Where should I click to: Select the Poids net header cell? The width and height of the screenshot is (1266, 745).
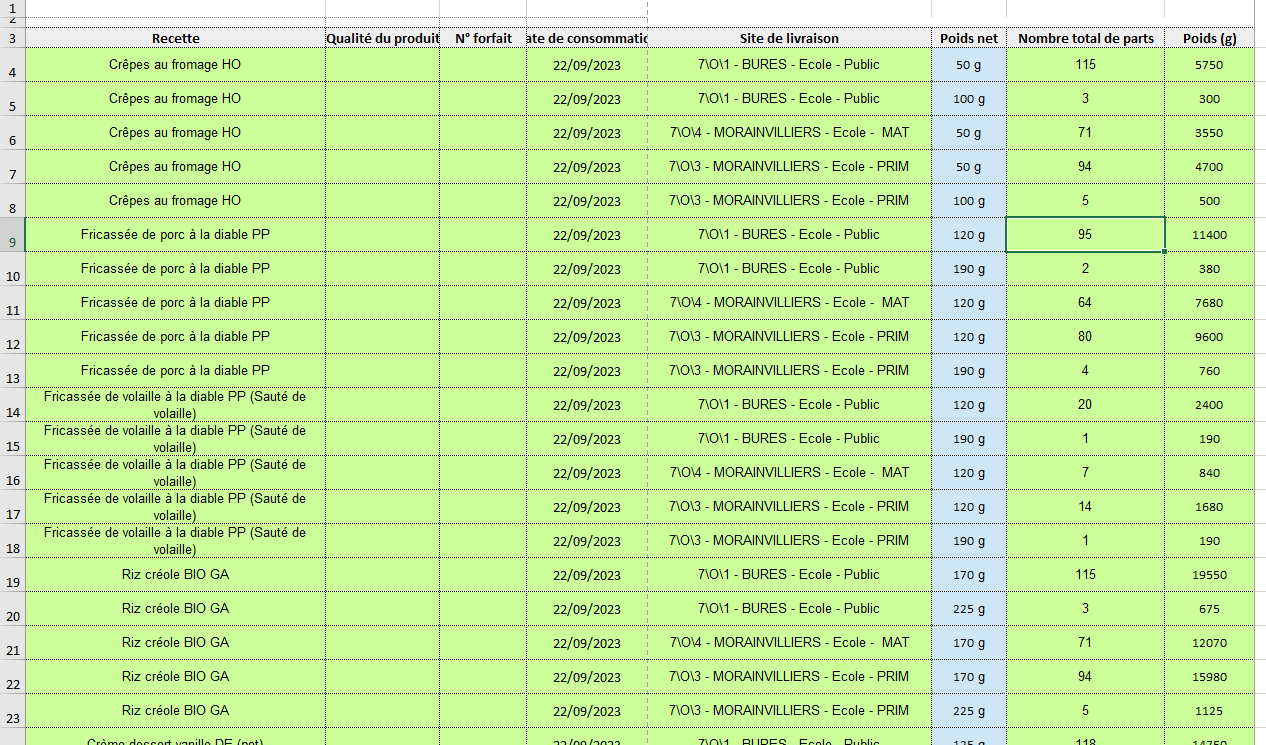pyautogui.click(x=968, y=38)
